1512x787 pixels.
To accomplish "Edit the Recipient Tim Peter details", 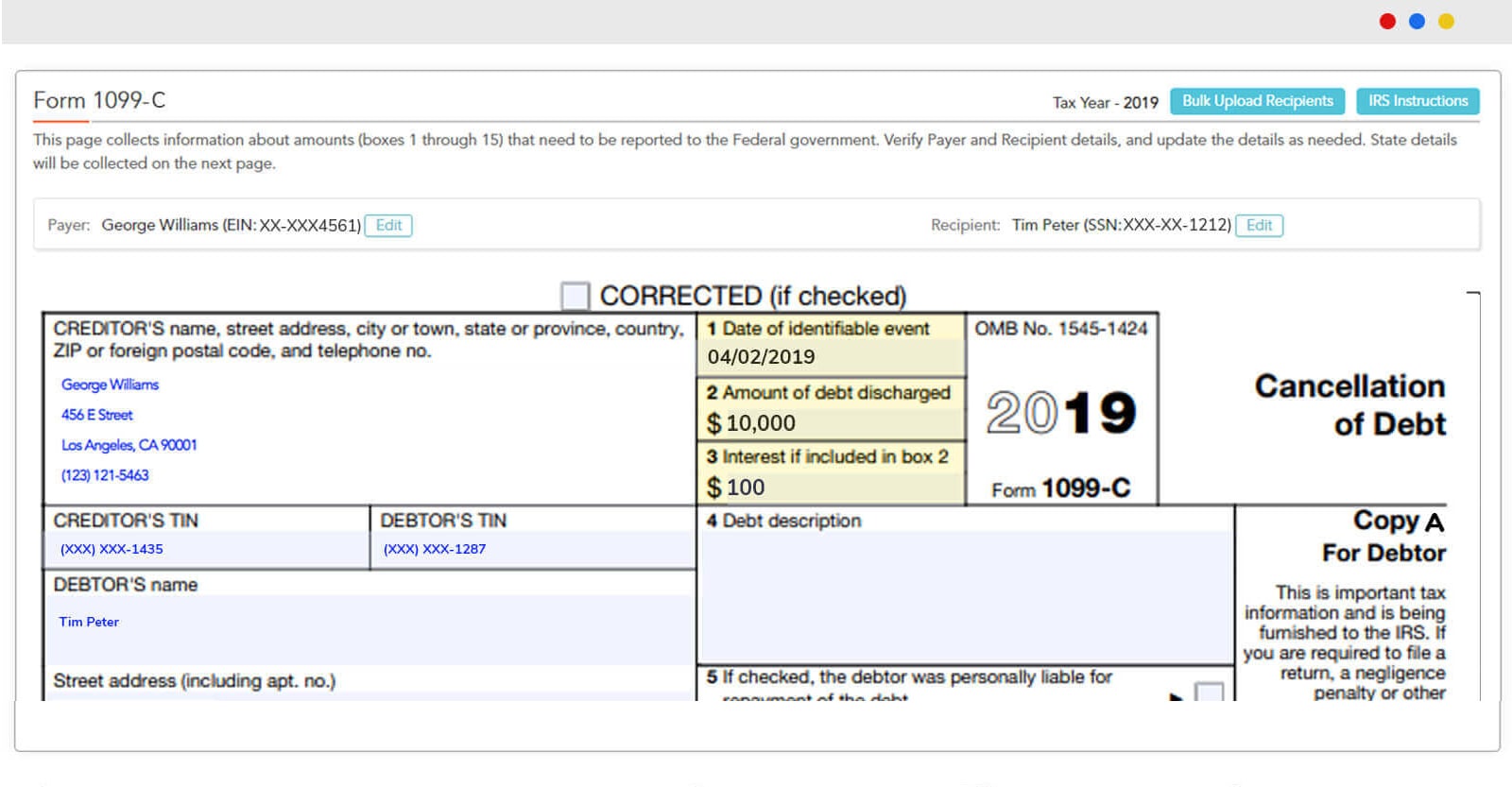I will point(1259,226).
